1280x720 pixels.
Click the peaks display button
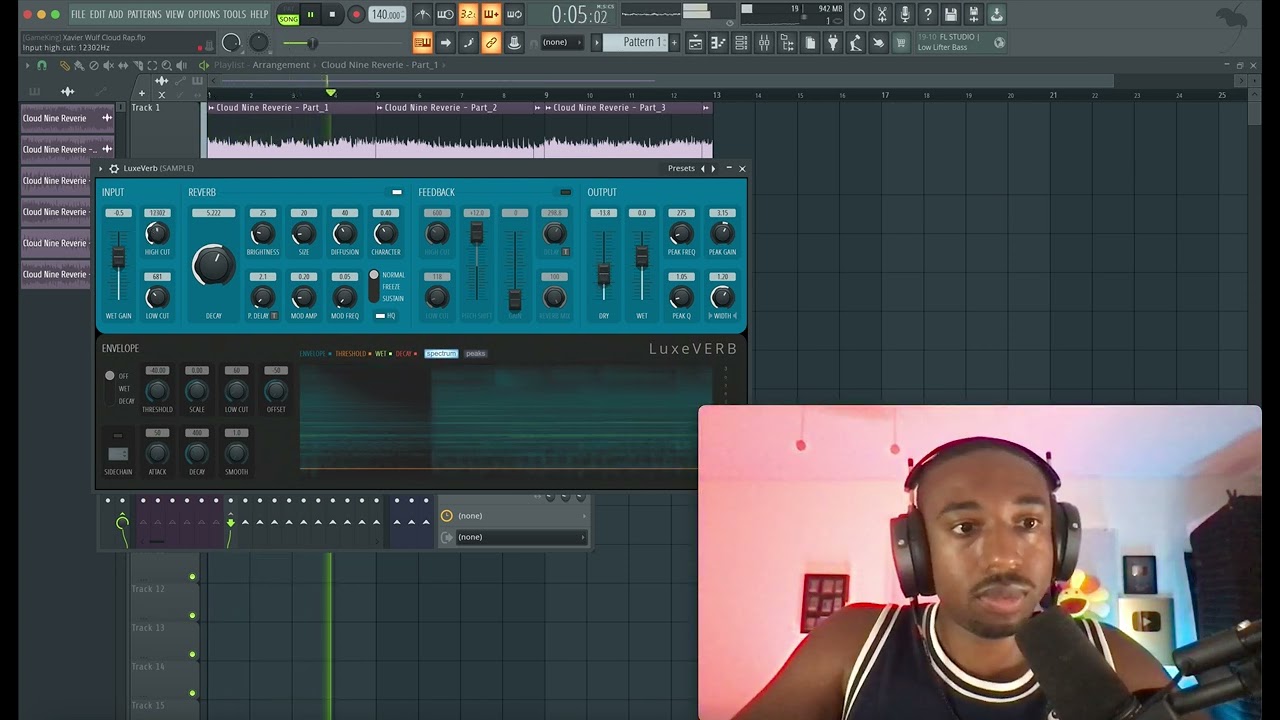coord(476,353)
